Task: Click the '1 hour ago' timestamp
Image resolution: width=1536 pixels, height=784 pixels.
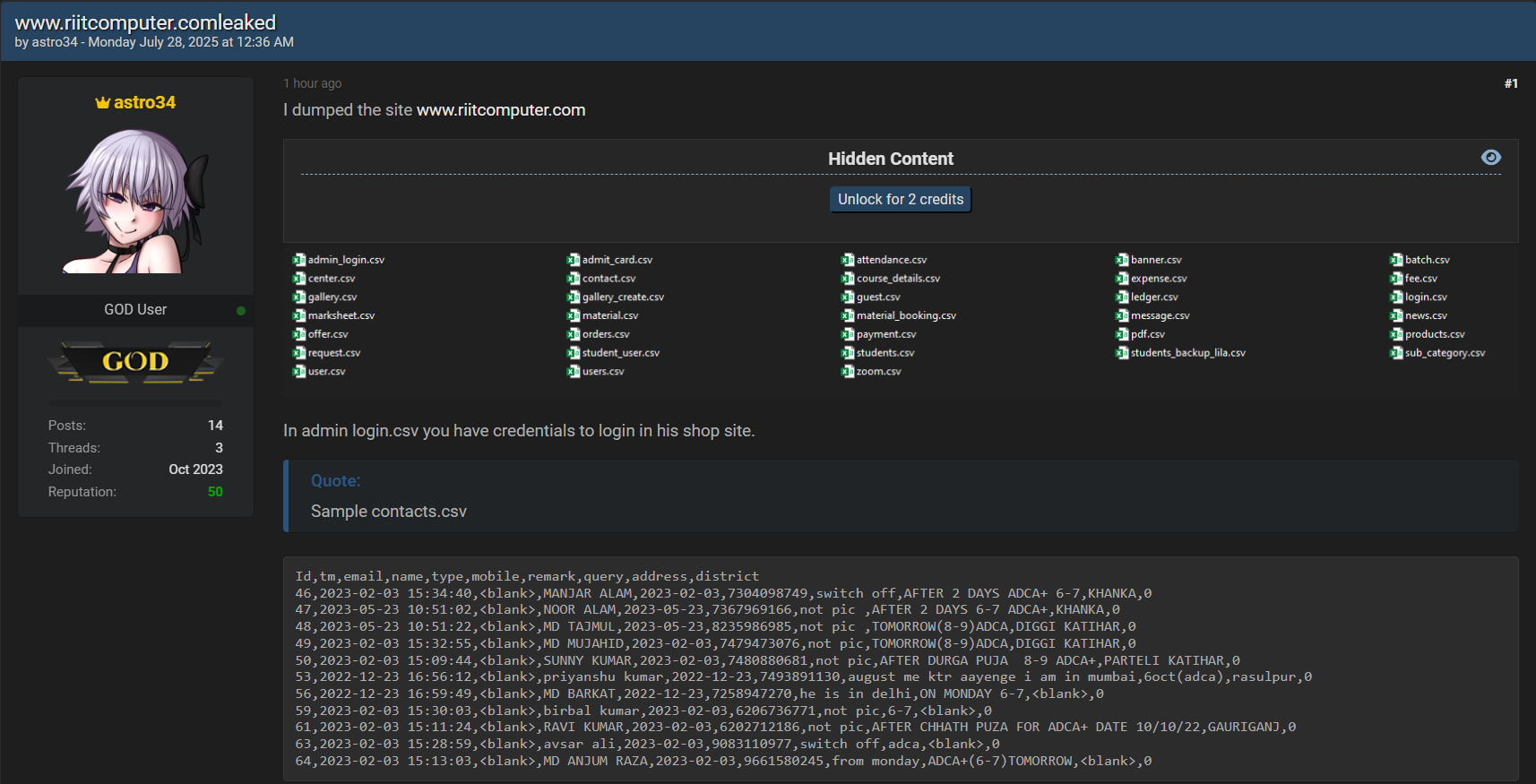Action: pos(313,83)
